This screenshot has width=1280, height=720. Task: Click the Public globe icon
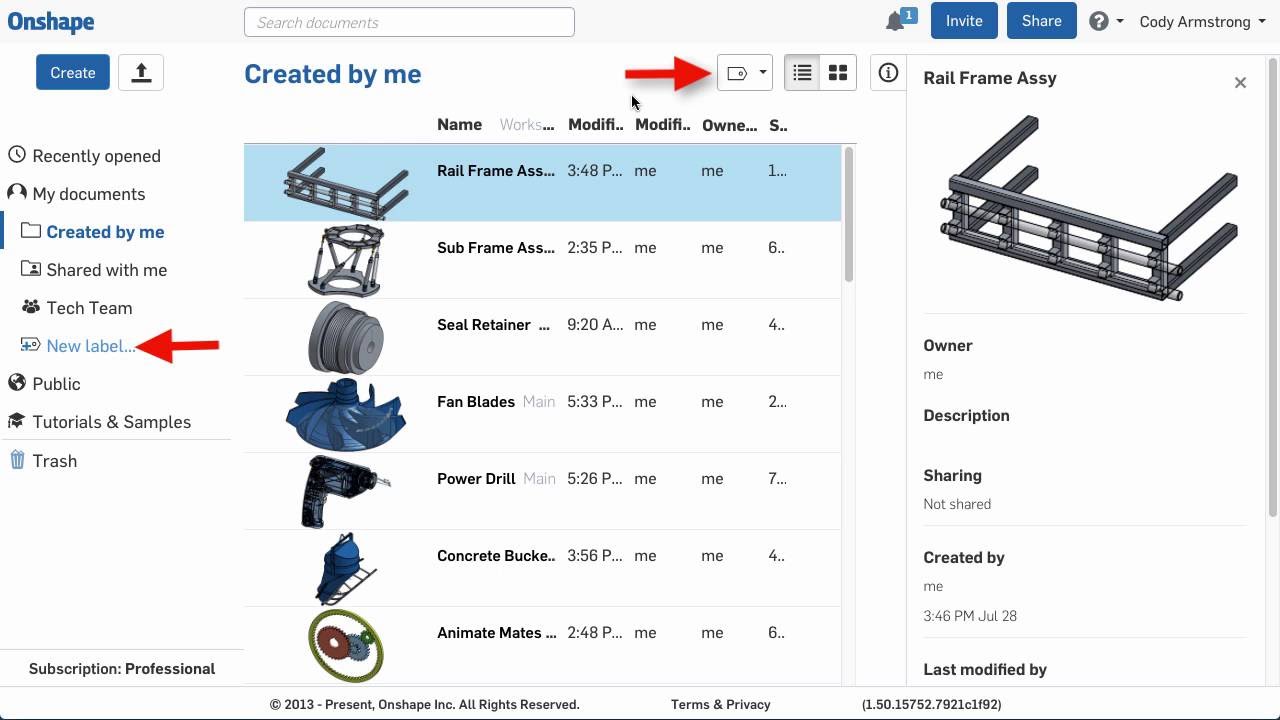click(16, 383)
